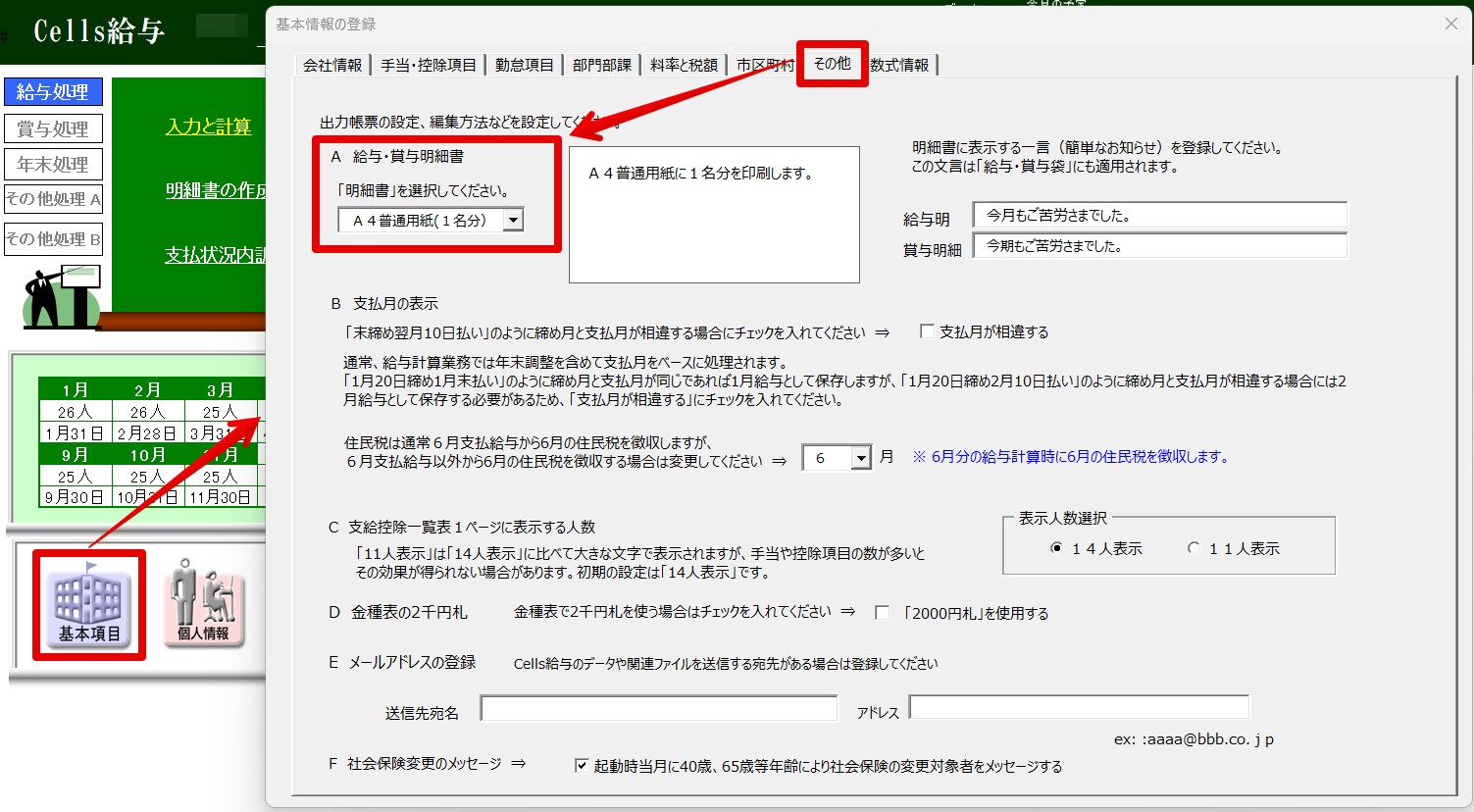
Task: Open the 料率と税額 tab
Action: [x=684, y=65]
